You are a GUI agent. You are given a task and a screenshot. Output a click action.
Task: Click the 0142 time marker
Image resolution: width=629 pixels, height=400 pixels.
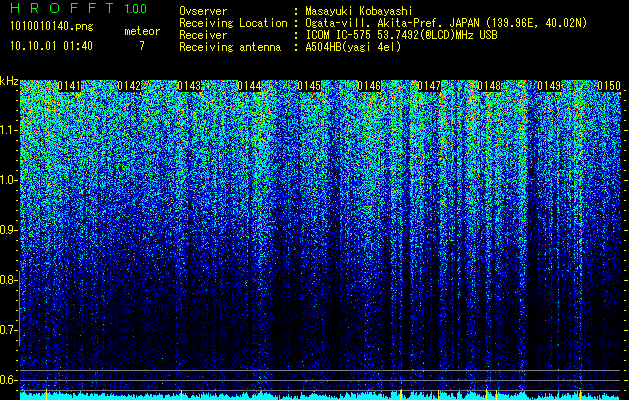tap(129, 86)
